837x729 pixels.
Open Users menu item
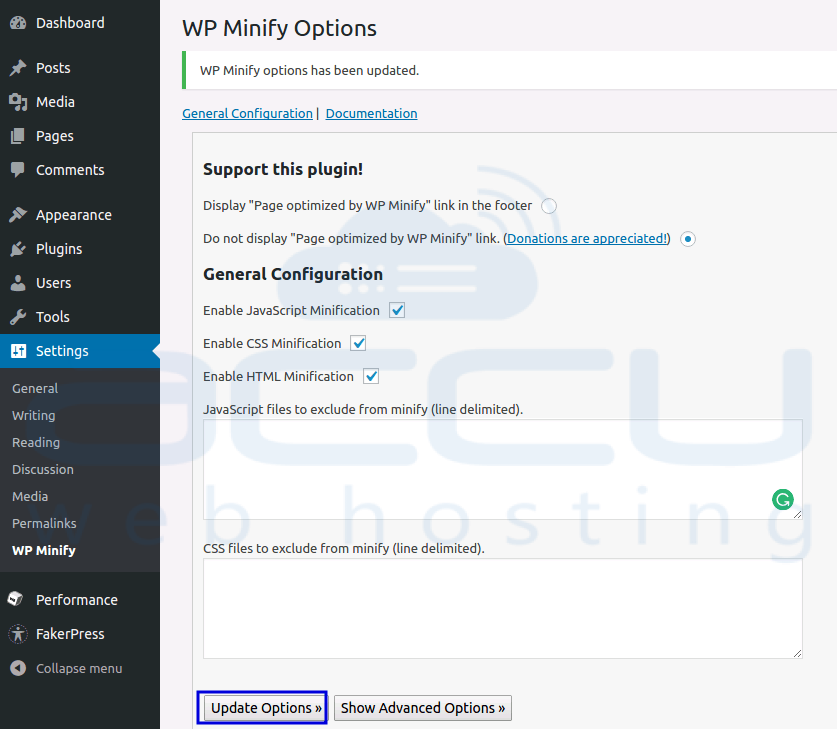pyautogui.click(x=80, y=283)
